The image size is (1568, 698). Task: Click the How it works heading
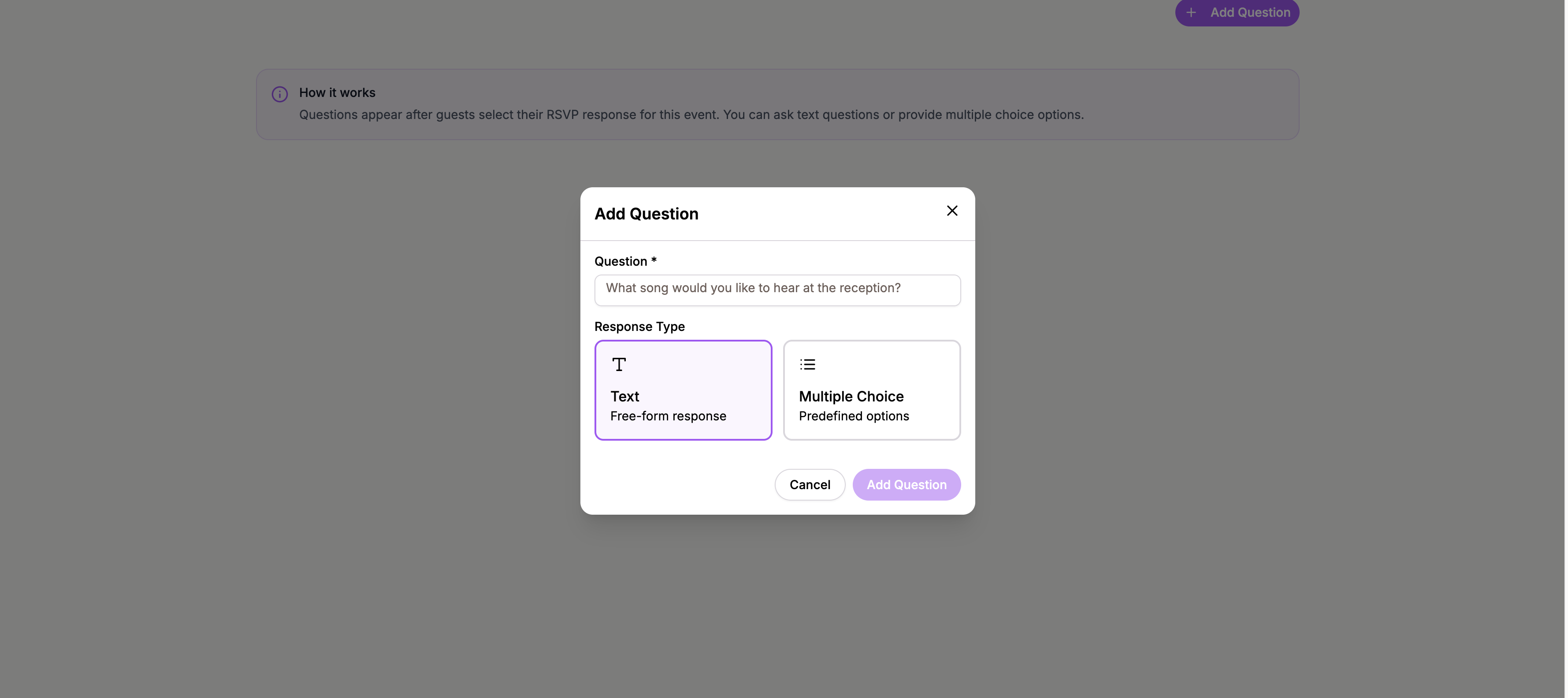[337, 93]
